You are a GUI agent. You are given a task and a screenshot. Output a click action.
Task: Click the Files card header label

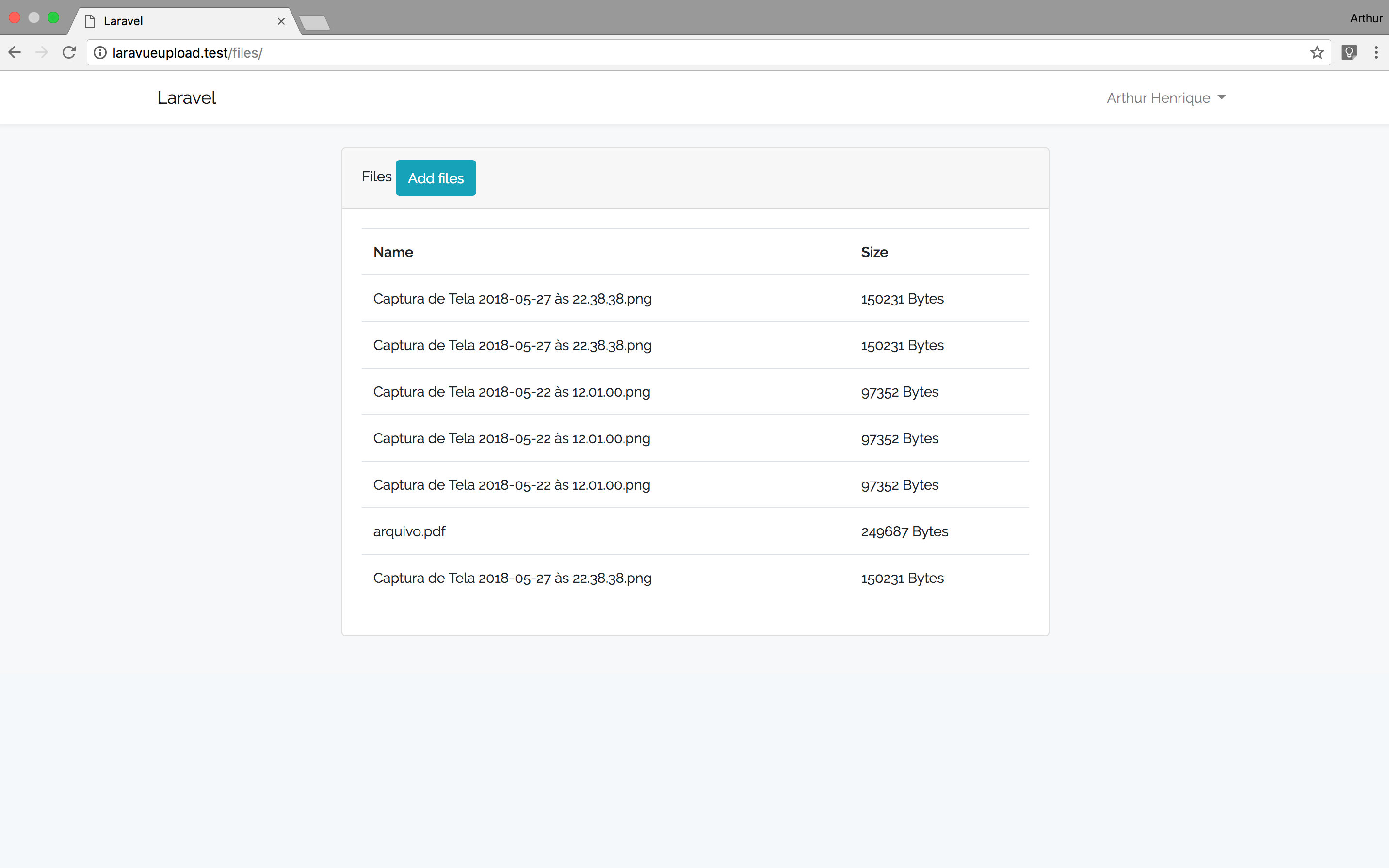coord(376,176)
